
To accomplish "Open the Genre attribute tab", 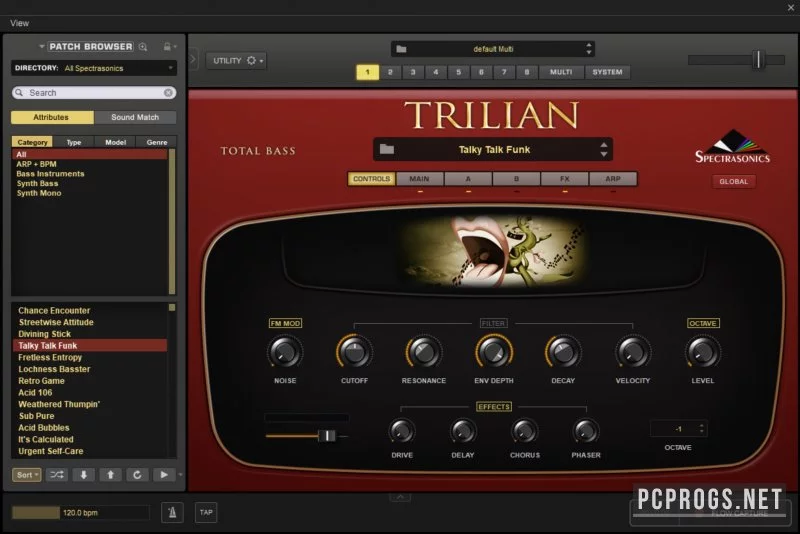I will click(x=157, y=142).
